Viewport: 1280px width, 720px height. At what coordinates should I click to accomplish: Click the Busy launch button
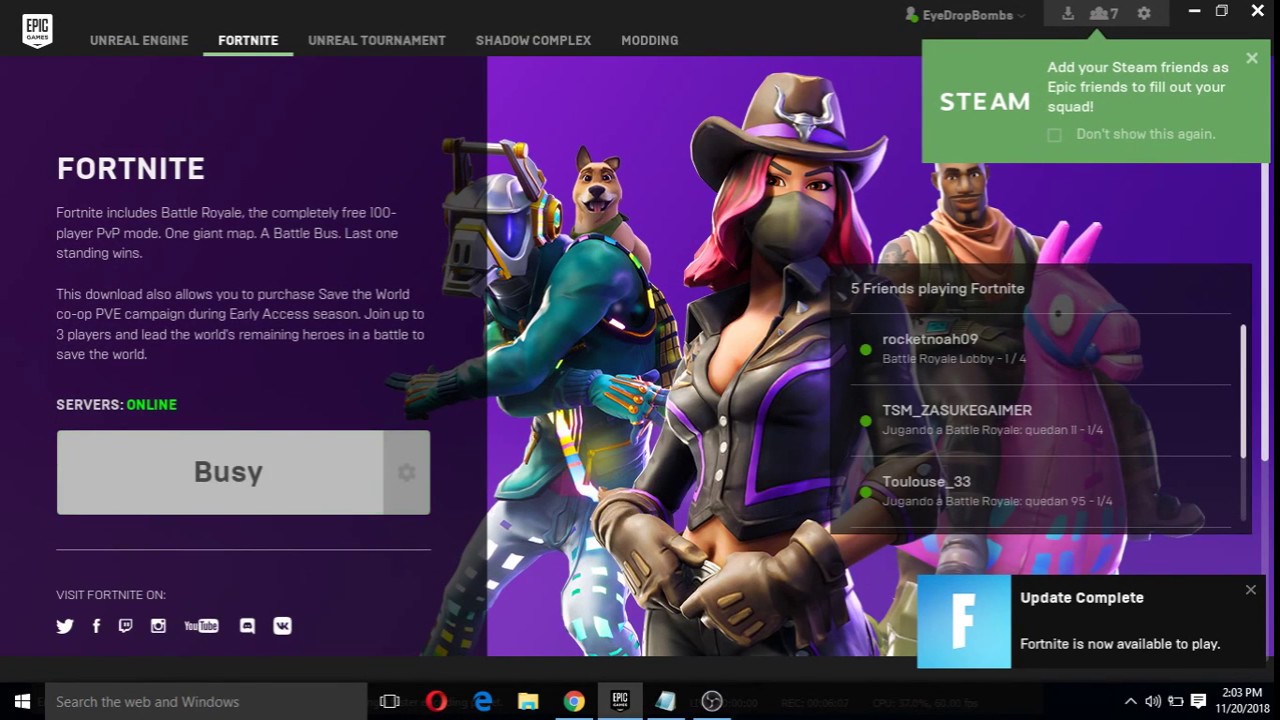click(x=220, y=472)
